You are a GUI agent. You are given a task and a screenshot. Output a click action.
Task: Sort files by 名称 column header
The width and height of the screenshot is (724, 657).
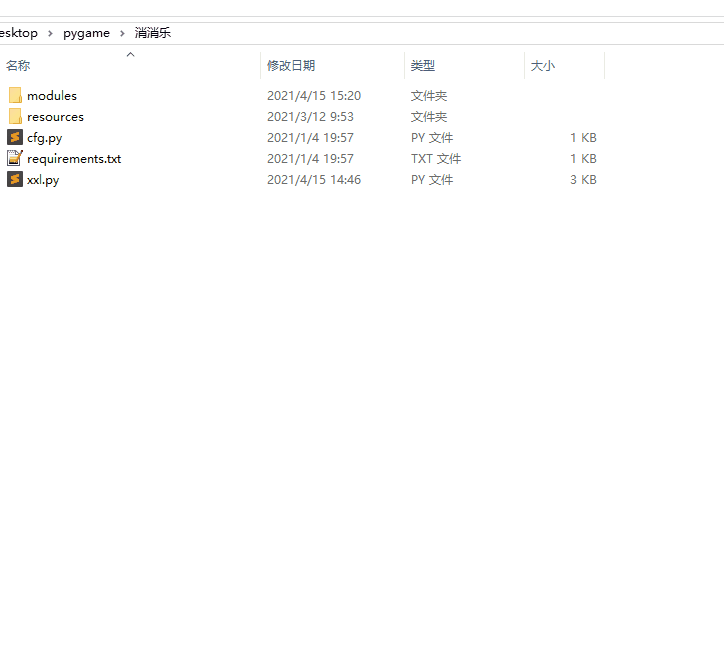[x=18, y=66]
